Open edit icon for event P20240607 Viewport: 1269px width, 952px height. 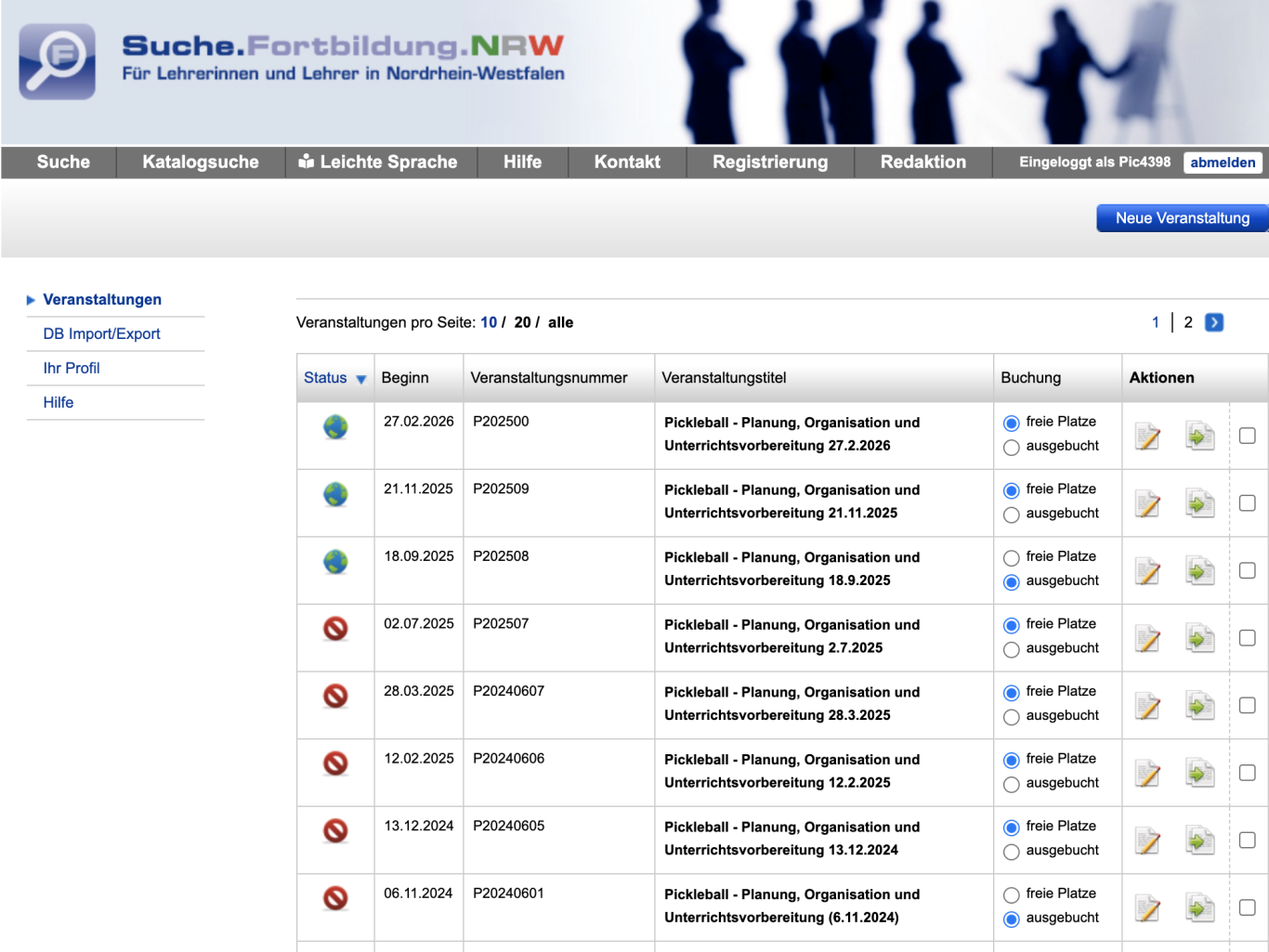point(1147,706)
